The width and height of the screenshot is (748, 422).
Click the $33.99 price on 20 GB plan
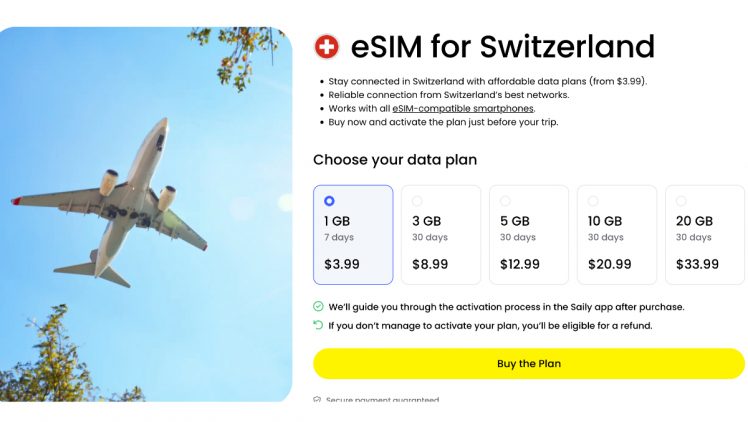pyautogui.click(x=697, y=265)
